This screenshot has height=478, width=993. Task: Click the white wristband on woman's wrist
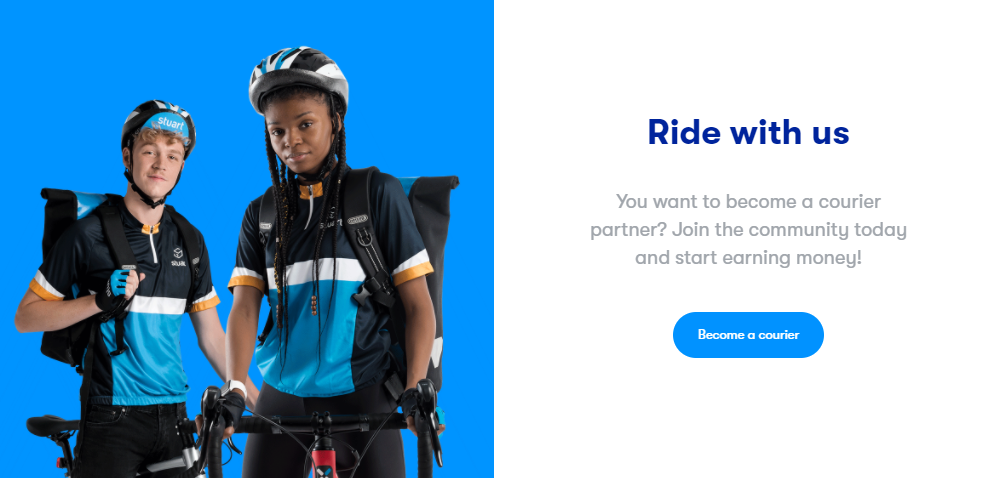(x=236, y=385)
